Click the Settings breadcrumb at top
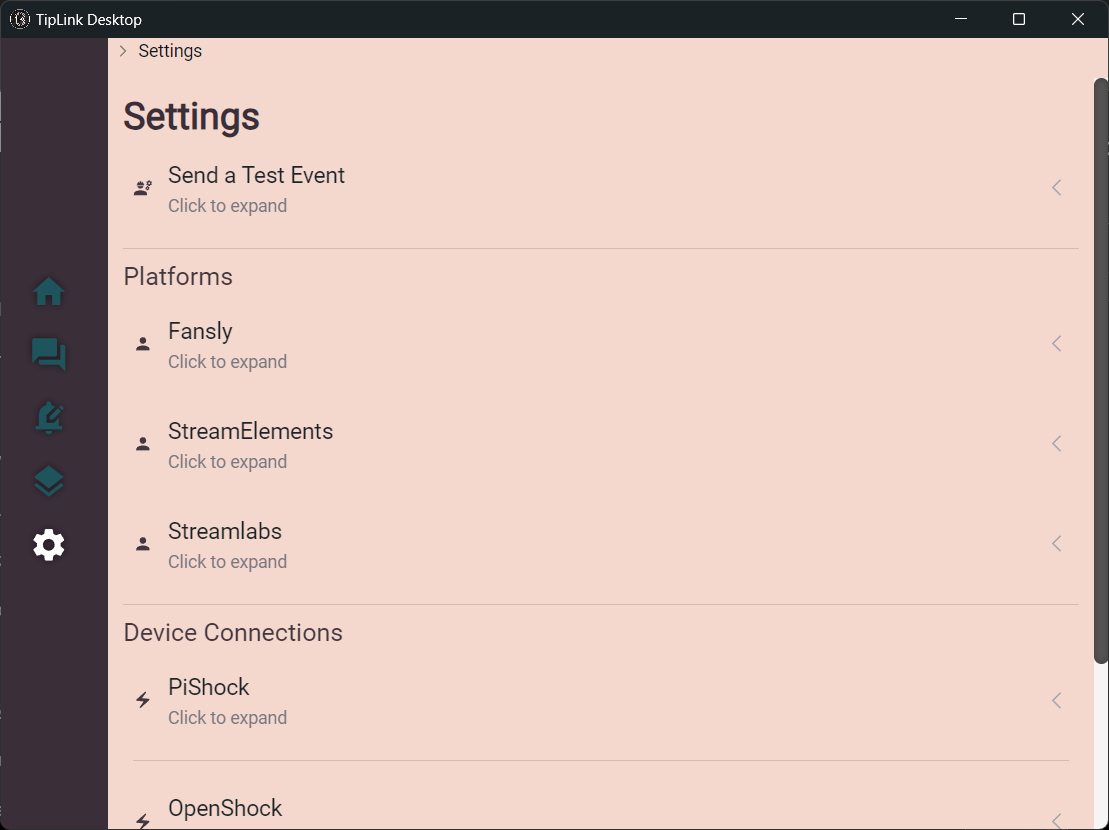This screenshot has height=830, width=1109. point(170,51)
